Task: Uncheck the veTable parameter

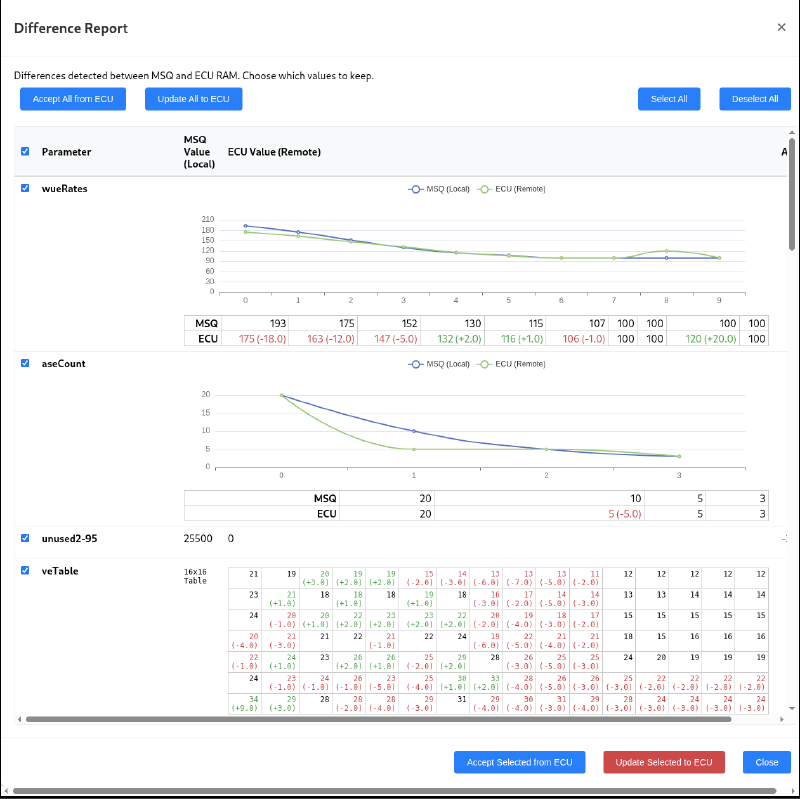Action: tap(23, 570)
